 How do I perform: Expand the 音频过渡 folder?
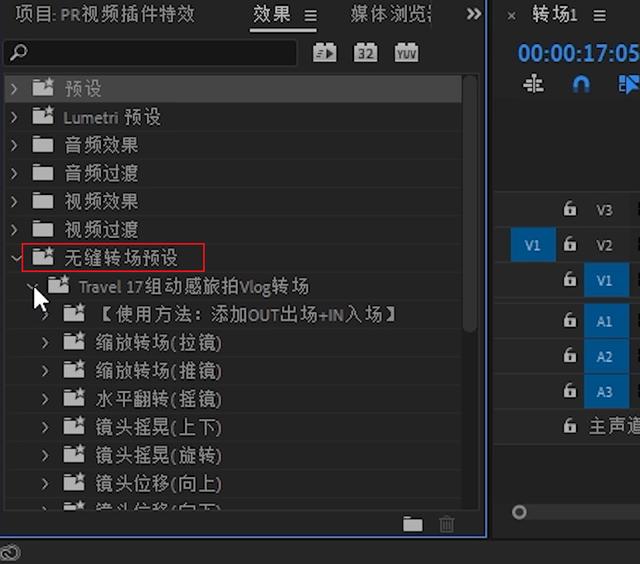click(14, 173)
